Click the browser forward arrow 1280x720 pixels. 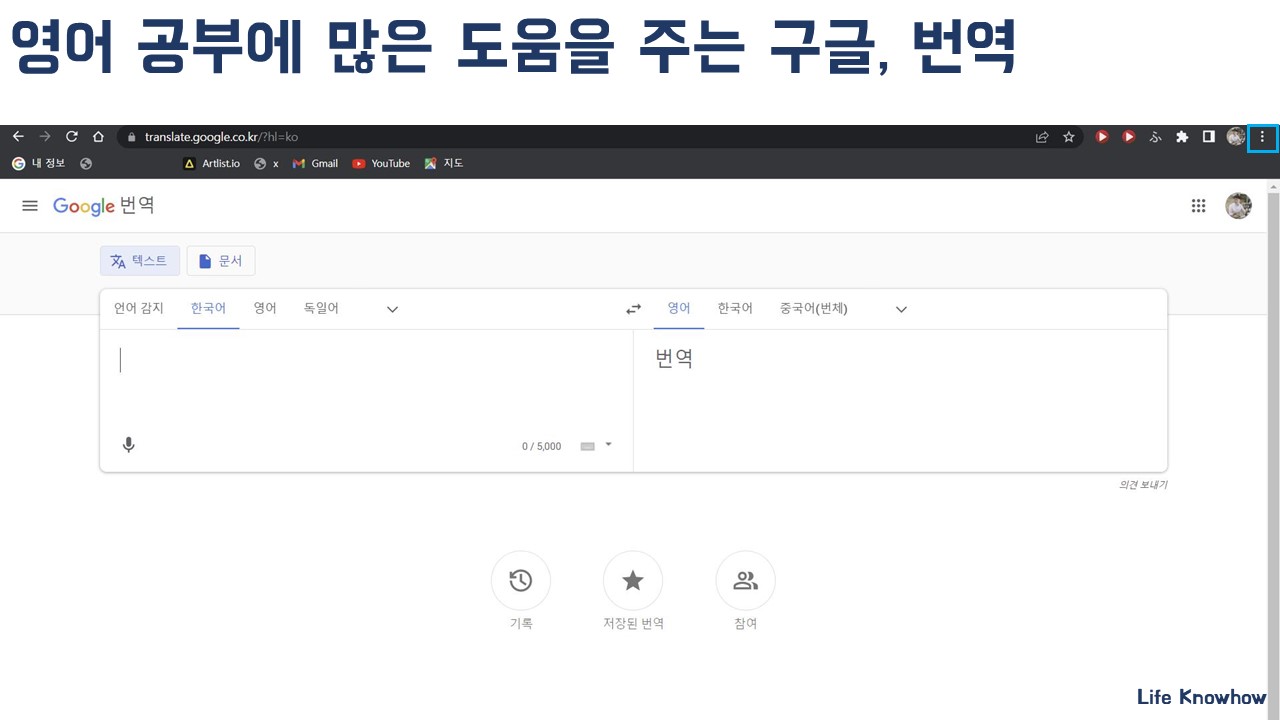coord(45,137)
